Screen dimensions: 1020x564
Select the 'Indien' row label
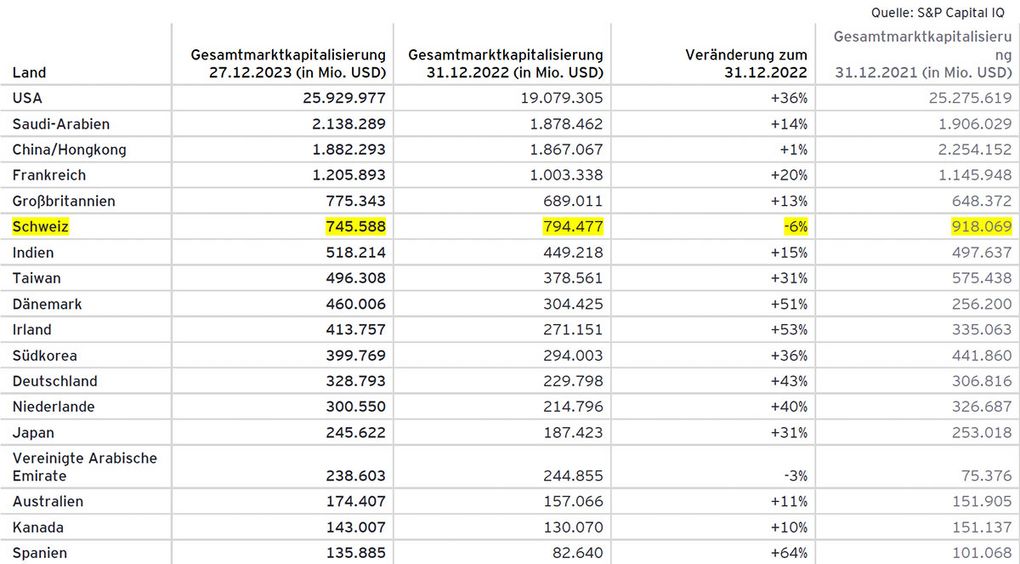33,252
